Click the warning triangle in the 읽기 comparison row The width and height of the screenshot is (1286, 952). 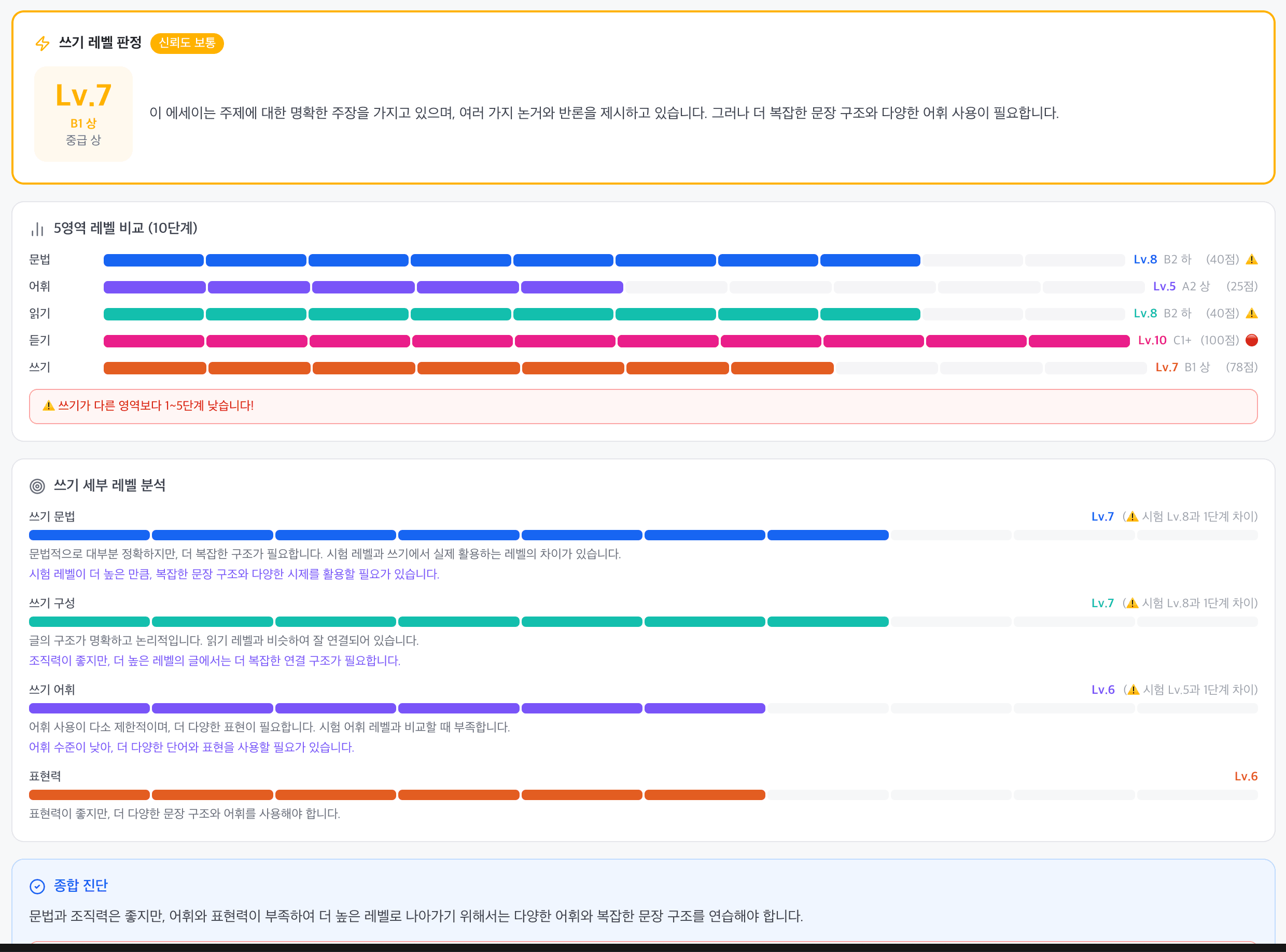coord(1251,314)
